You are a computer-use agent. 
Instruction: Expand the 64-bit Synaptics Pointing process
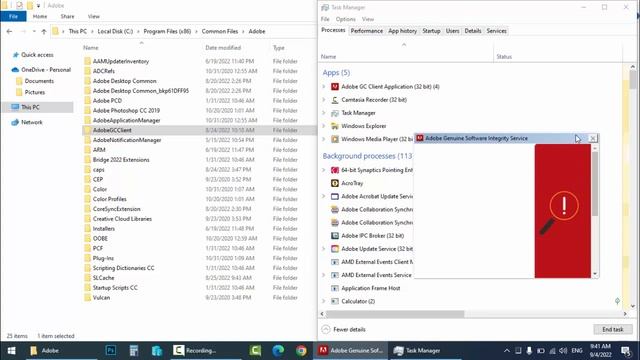click(324, 170)
